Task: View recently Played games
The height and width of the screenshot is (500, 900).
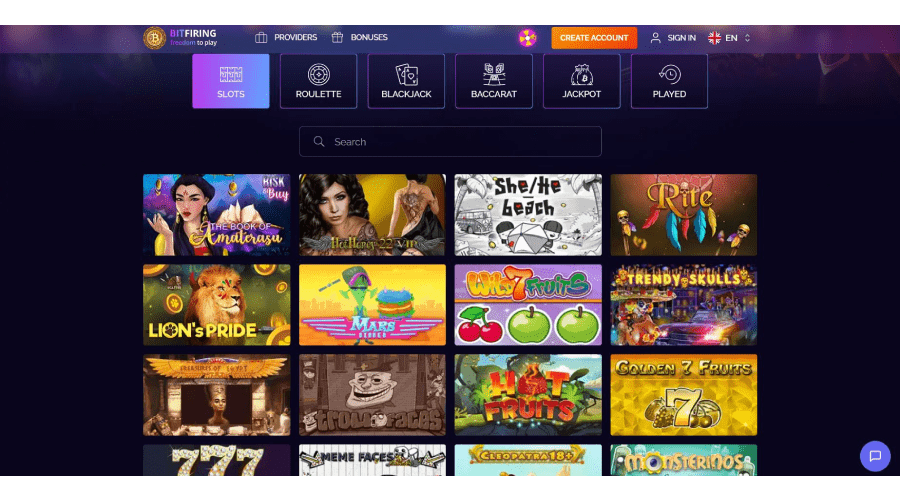Action: [669, 81]
